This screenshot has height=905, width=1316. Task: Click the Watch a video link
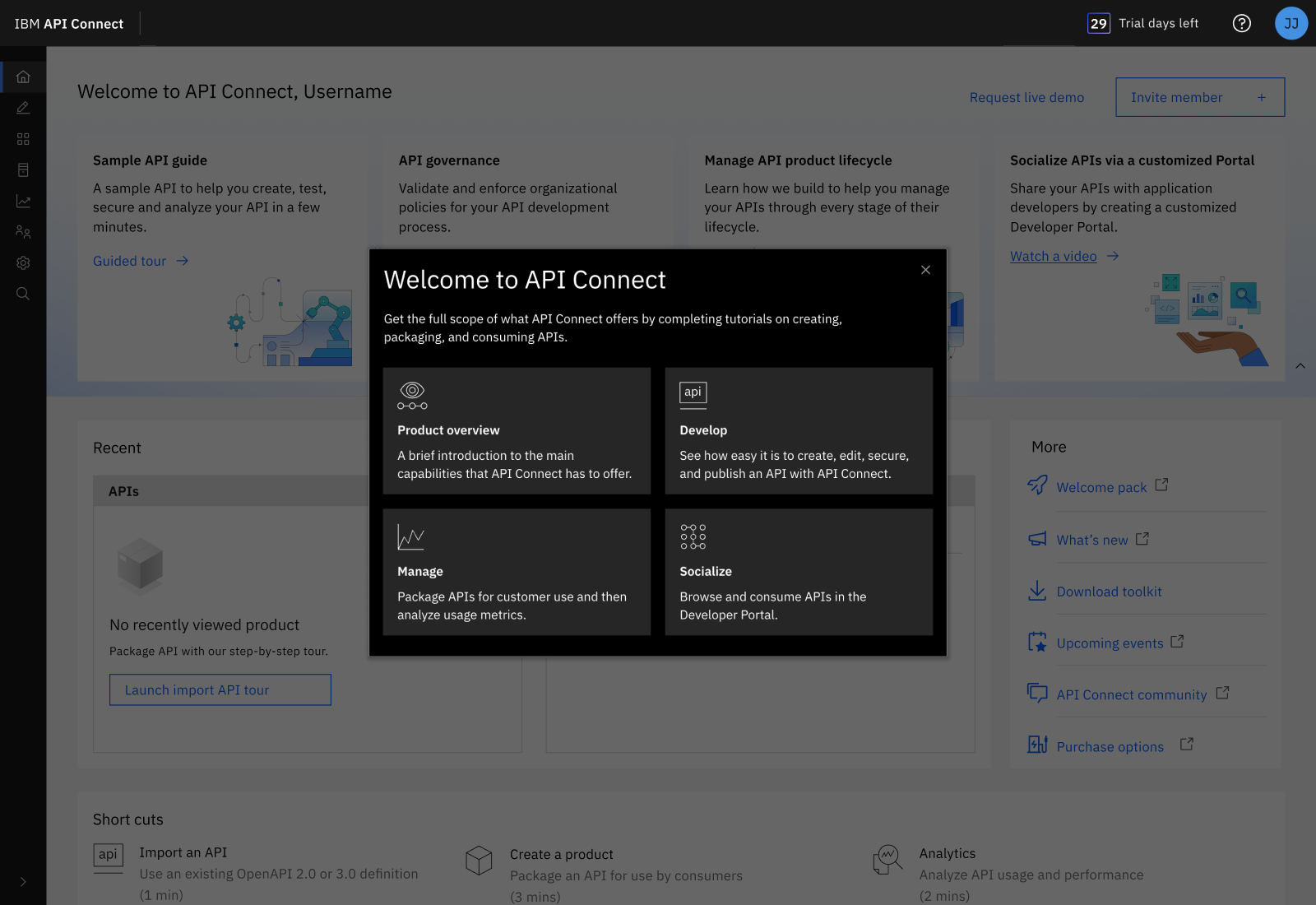click(x=1064, y=257)
